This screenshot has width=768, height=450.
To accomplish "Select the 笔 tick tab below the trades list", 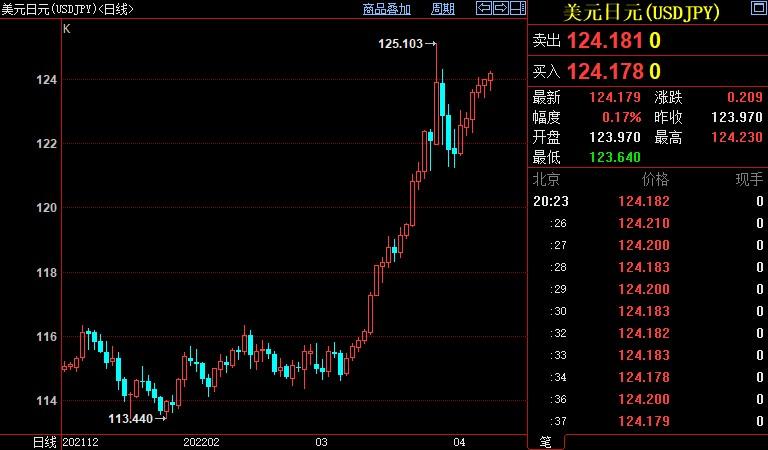I will (x=546, y=441).
